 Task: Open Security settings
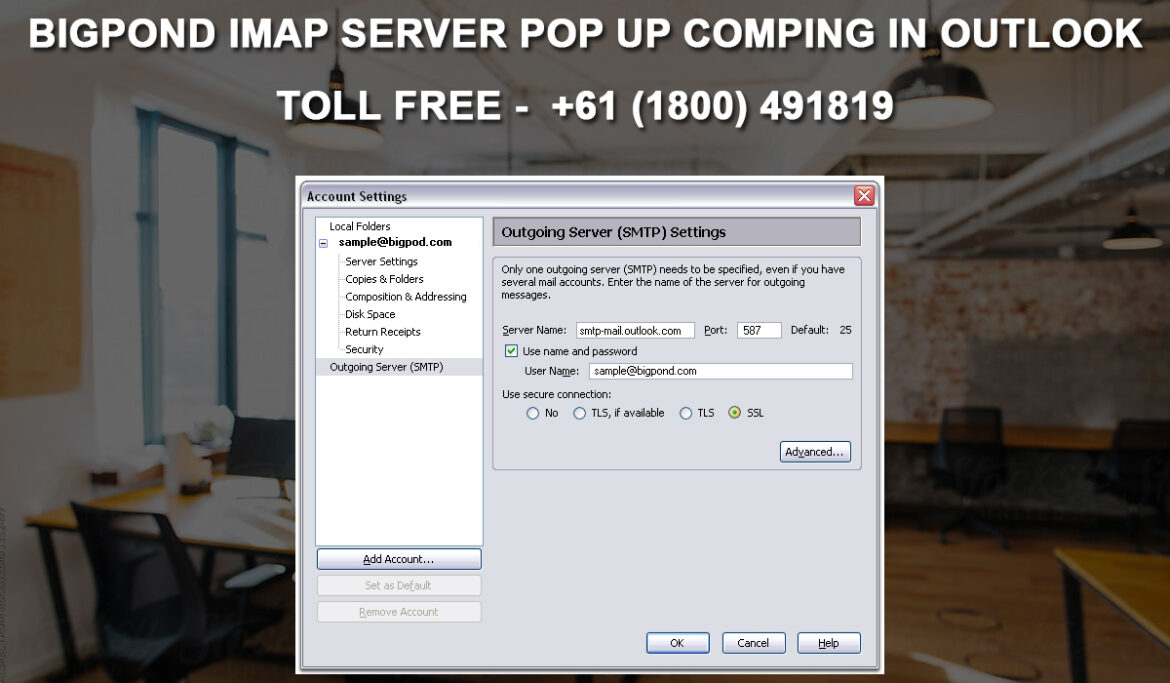364,349
